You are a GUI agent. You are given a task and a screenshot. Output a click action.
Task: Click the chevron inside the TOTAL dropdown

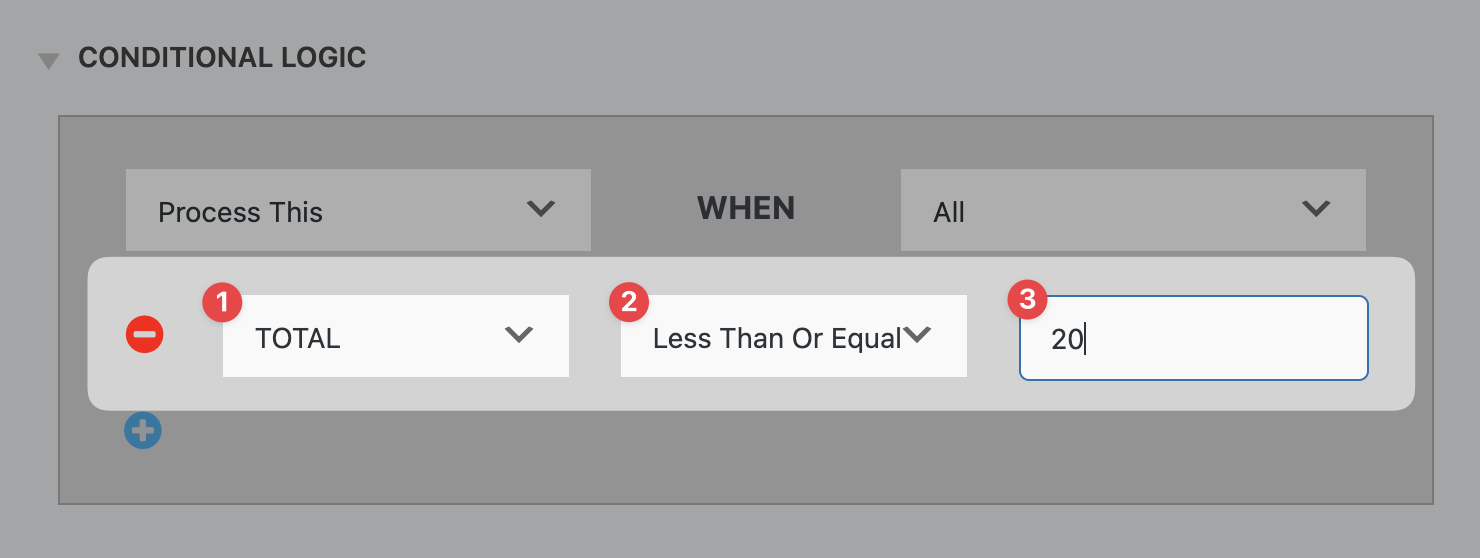519,336
